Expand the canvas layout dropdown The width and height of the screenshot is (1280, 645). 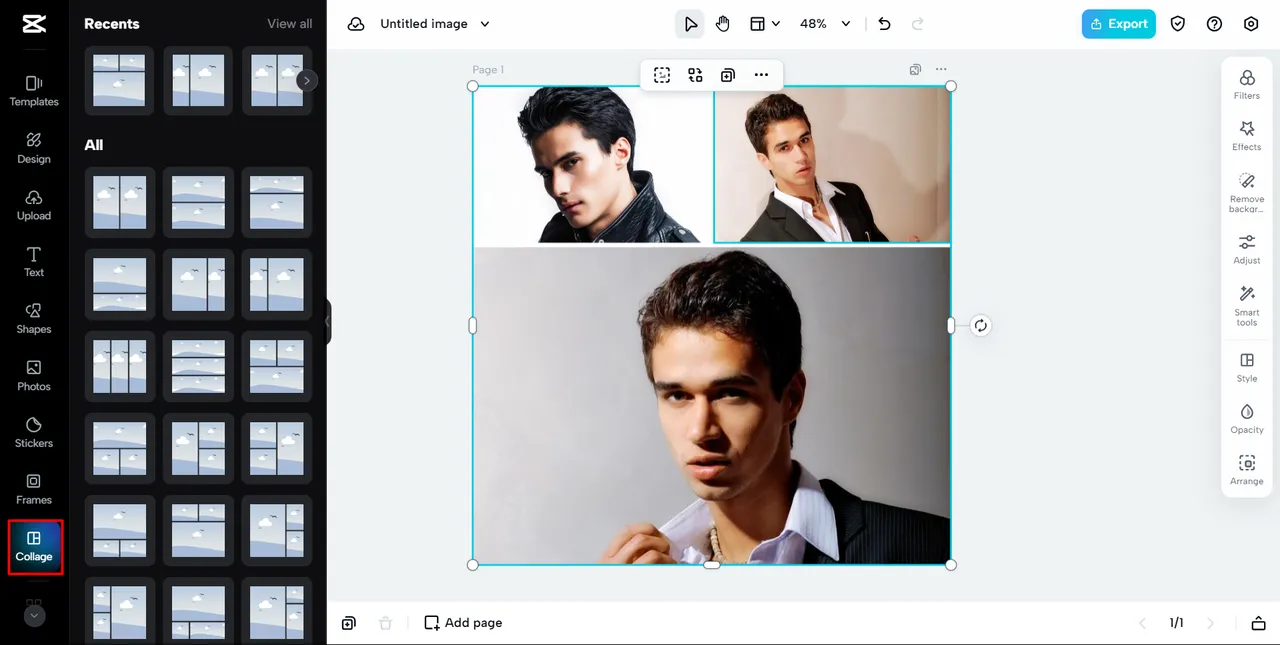click(x=765, y=24)
